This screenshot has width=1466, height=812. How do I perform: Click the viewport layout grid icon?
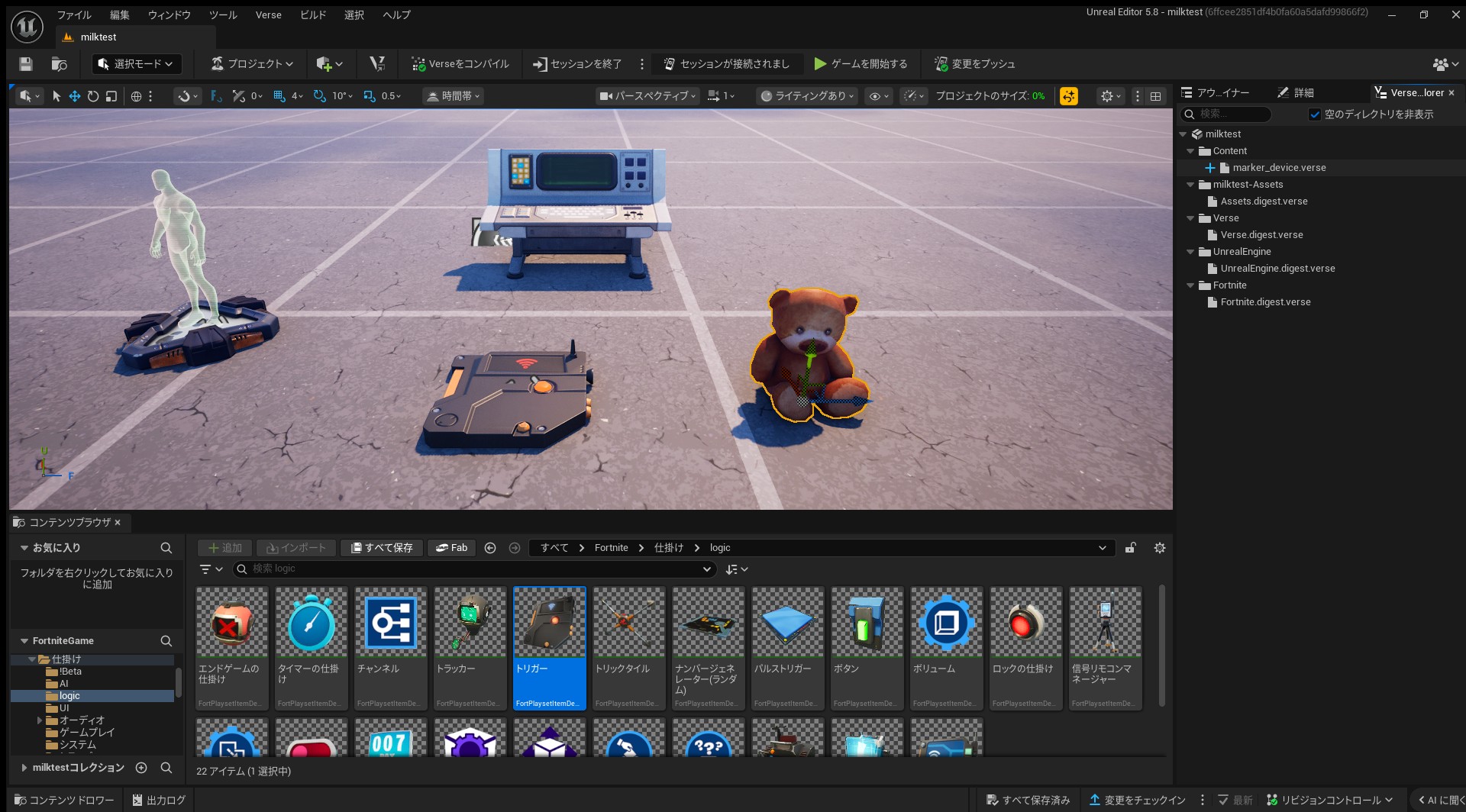pyautogui.click(x=1155, y=96)
